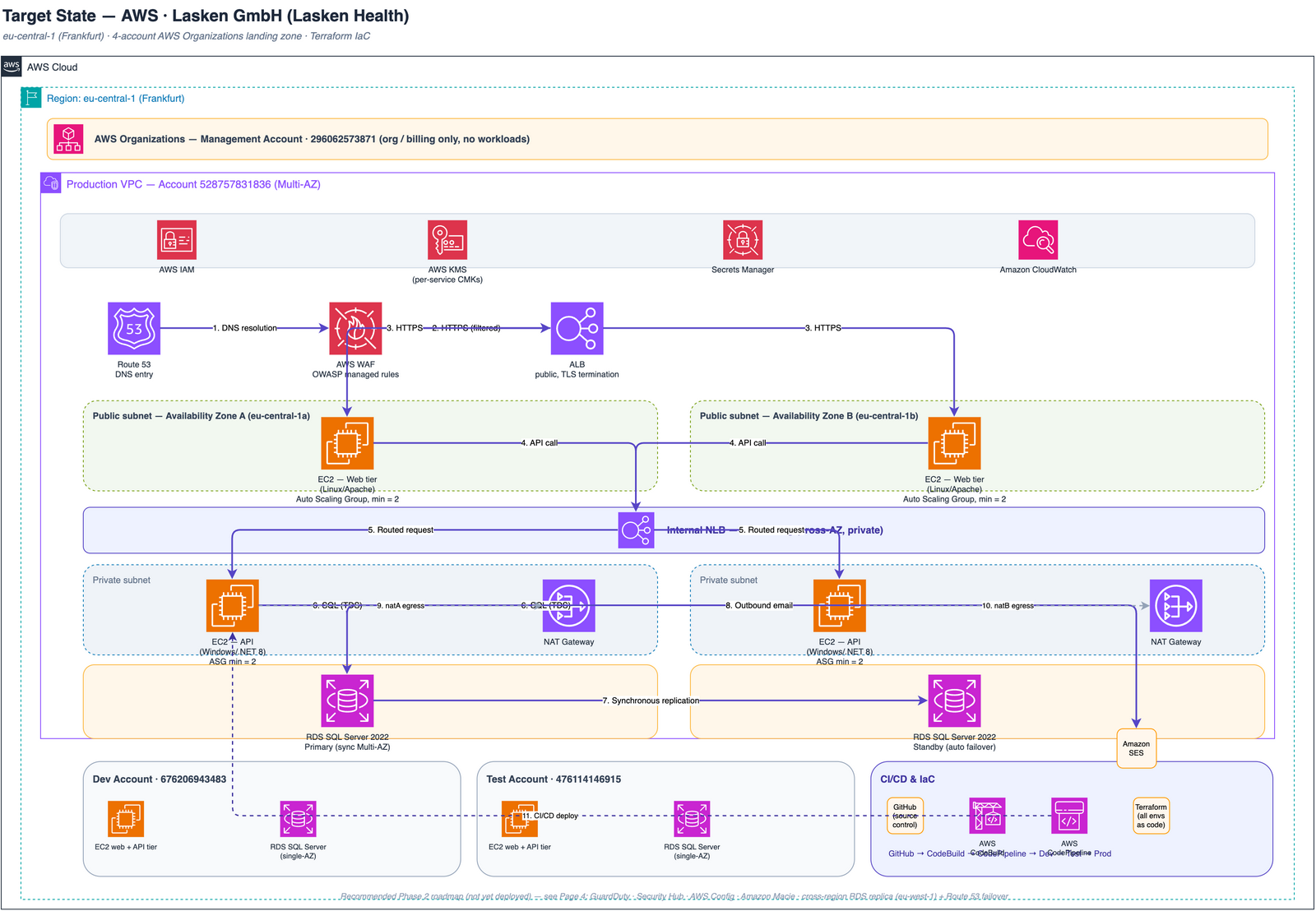
Task: Select the RDS SQL Server Primary icon
Action: [347, 701]
